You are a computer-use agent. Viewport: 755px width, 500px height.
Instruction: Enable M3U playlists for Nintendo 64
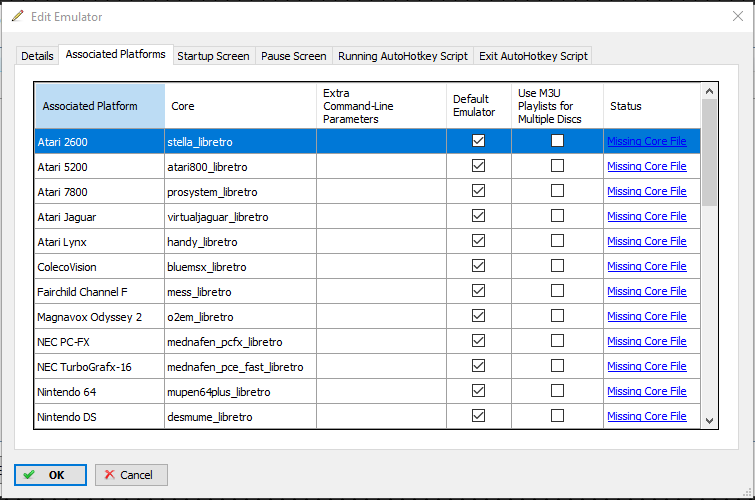(557, 391)
